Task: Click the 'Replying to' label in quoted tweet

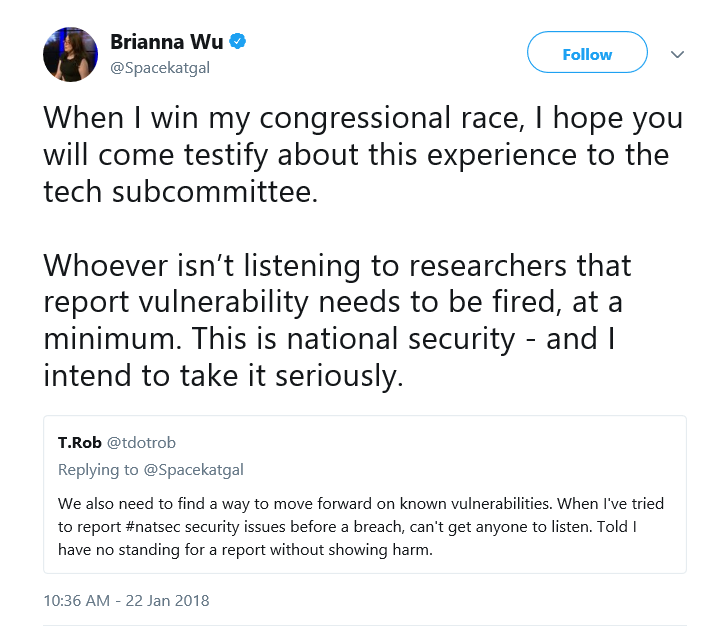Action: (x=98, y=470)
